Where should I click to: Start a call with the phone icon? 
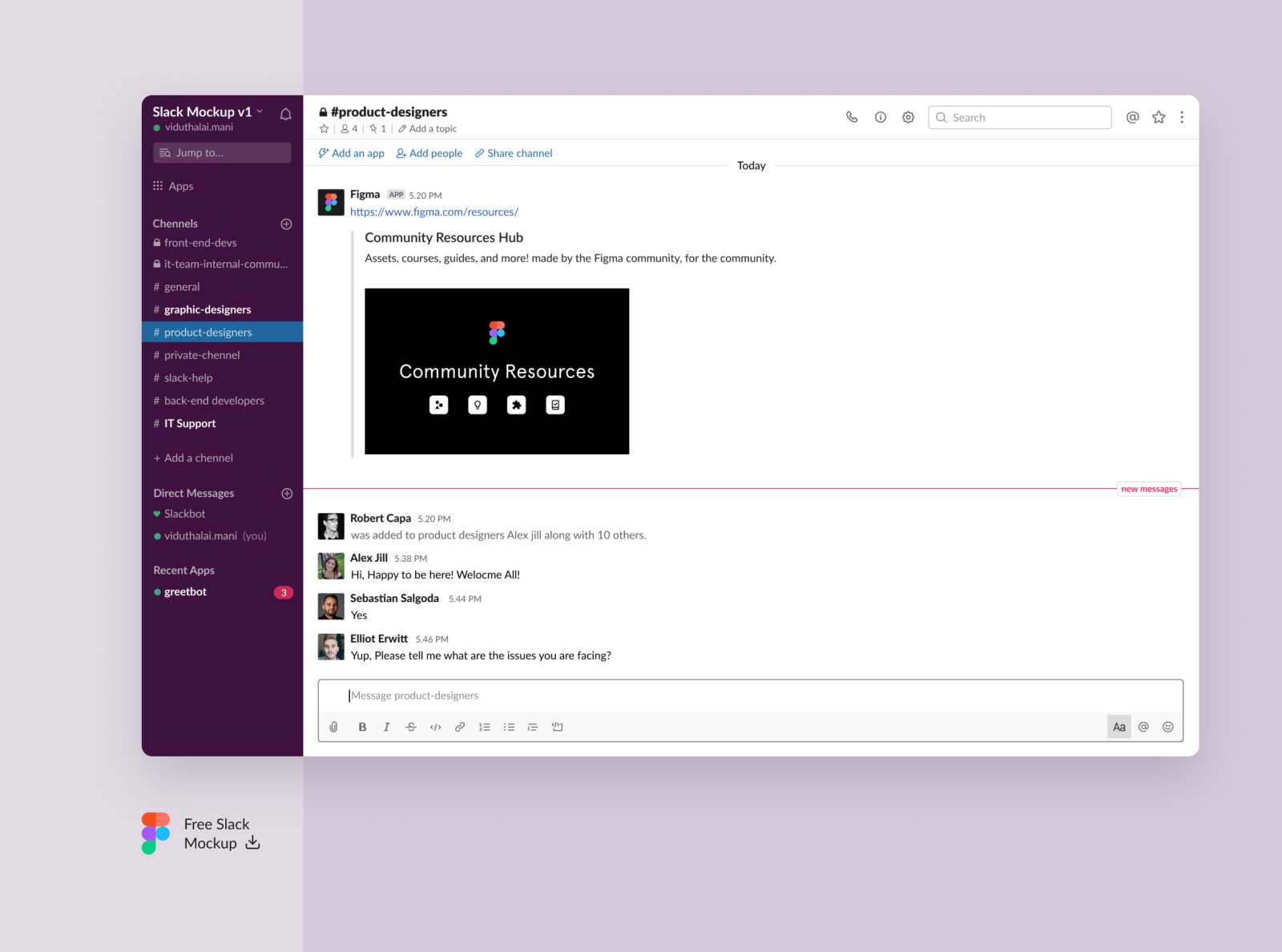(x=851, y=117)
